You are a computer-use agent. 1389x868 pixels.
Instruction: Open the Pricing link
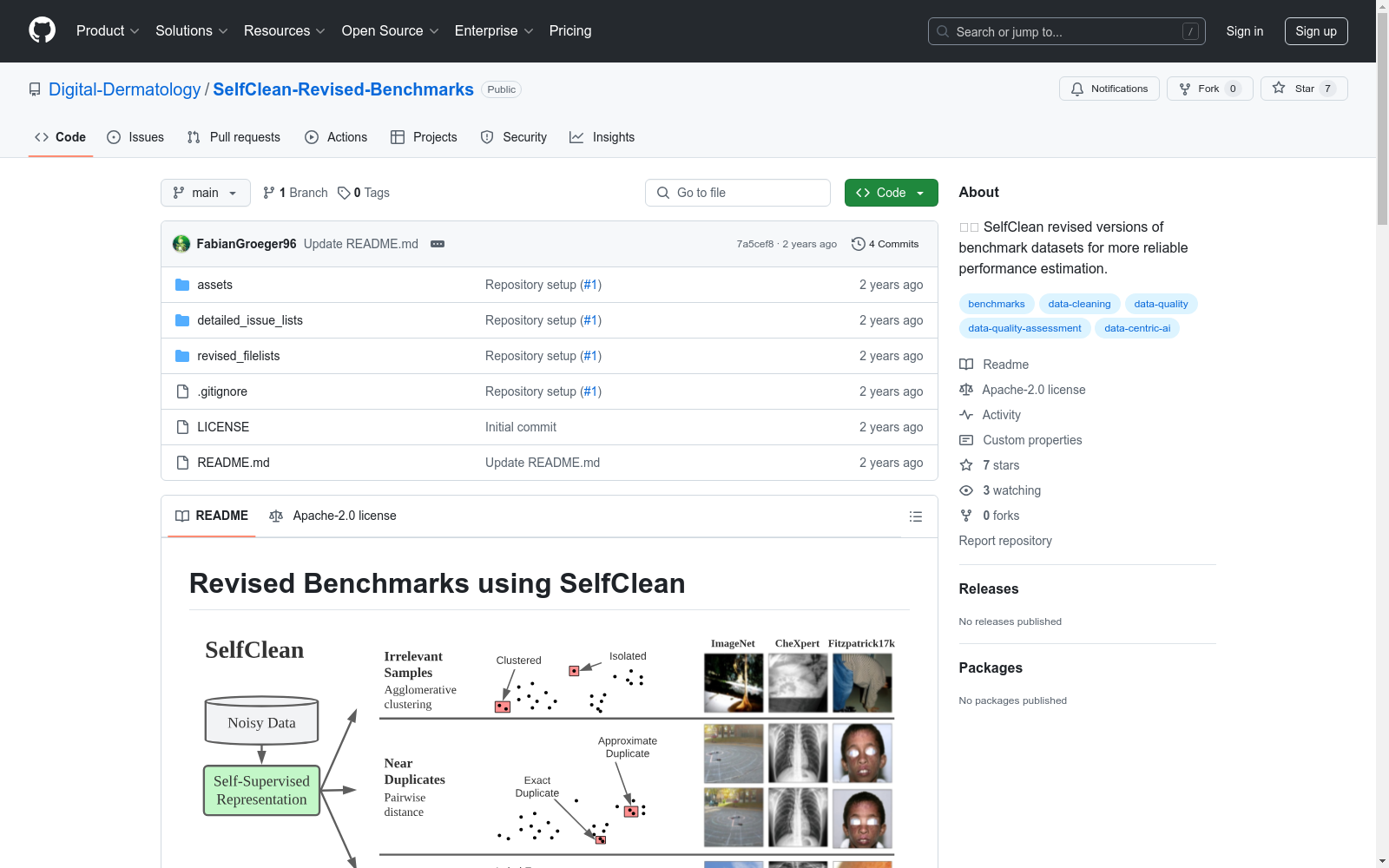coord(570,31)
